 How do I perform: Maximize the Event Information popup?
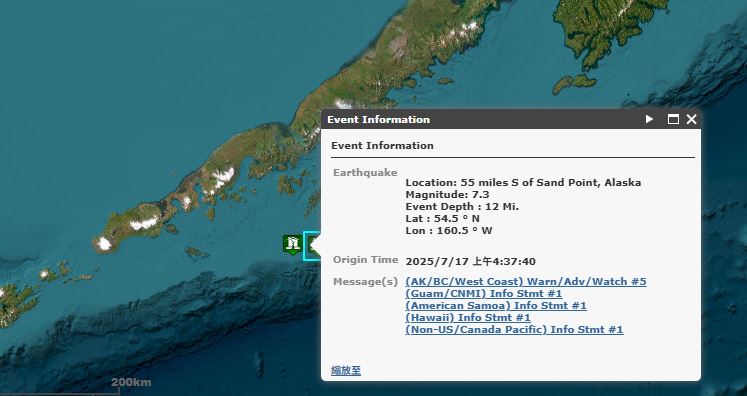coord(673,119)
